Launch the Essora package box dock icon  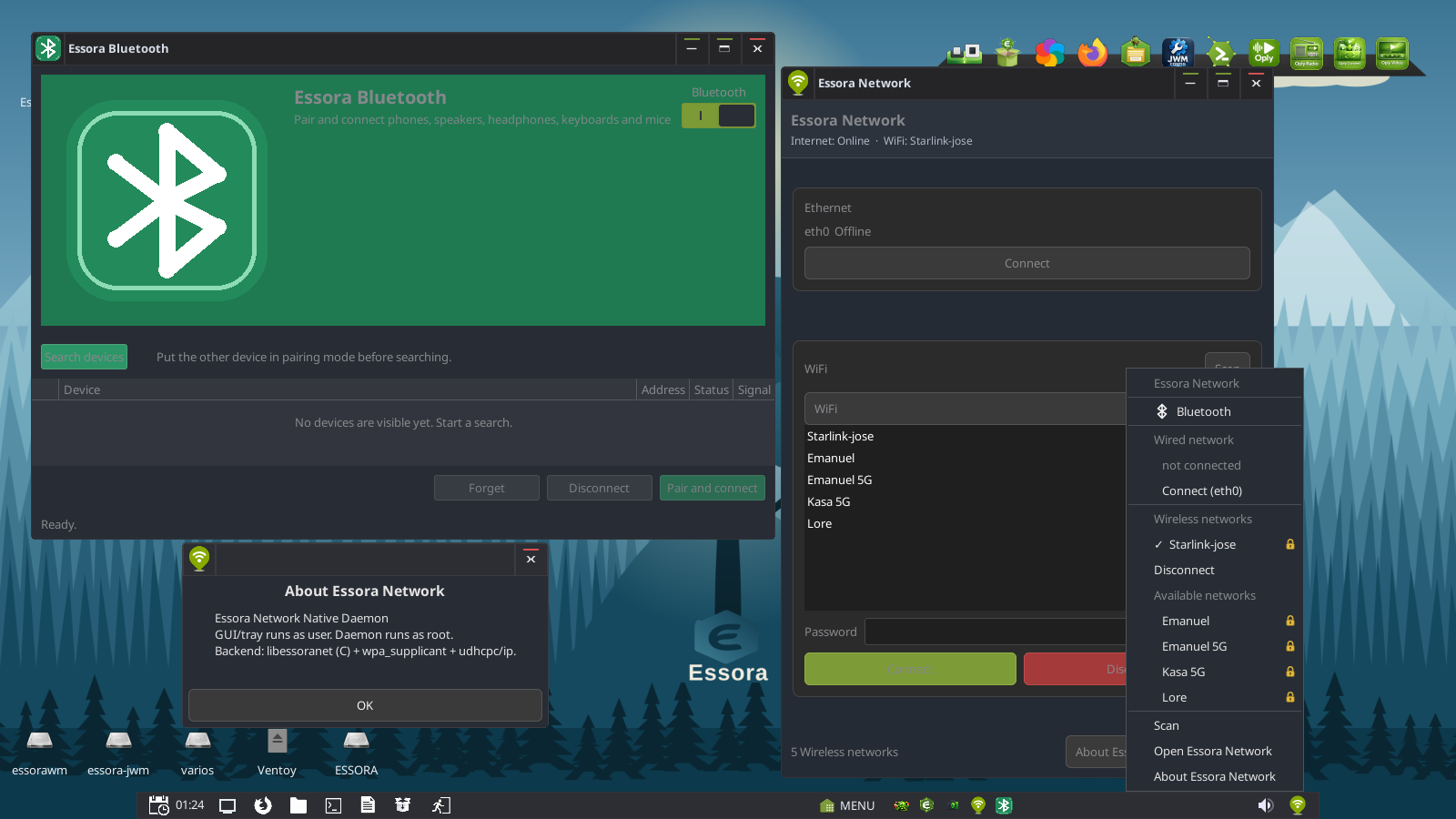1006,53
